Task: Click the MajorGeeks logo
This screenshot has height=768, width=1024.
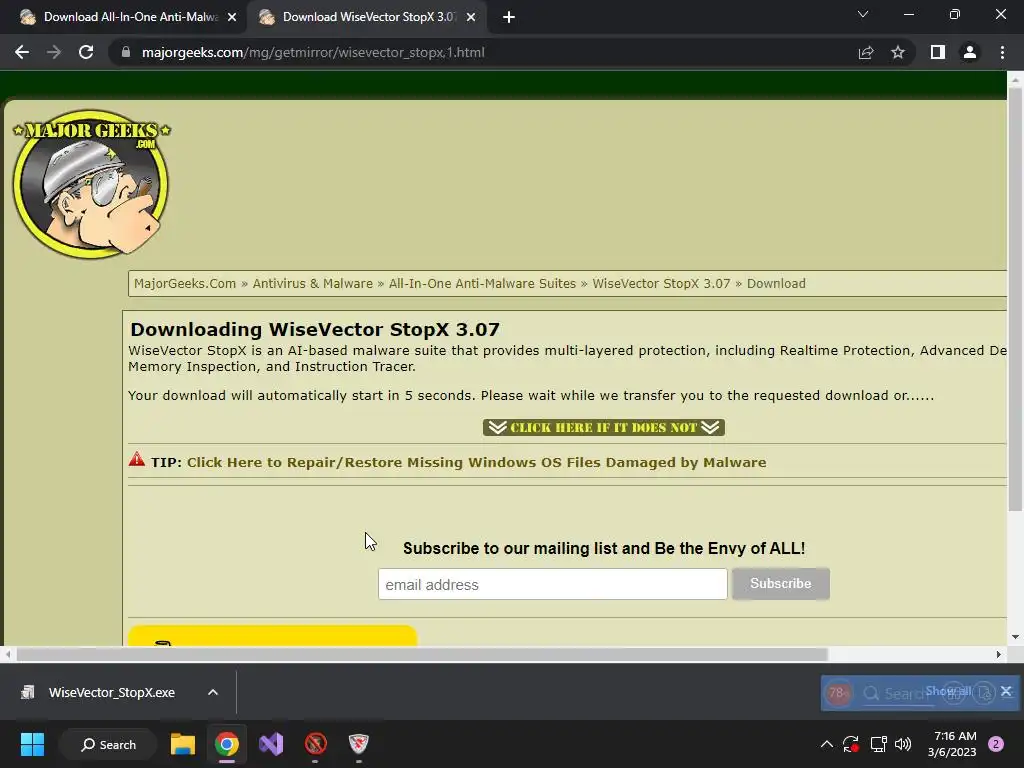Action: coord(91,184)
